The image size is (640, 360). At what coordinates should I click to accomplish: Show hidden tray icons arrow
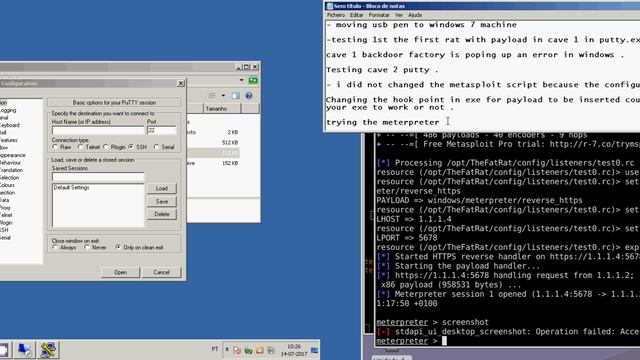tap(227, 349)
